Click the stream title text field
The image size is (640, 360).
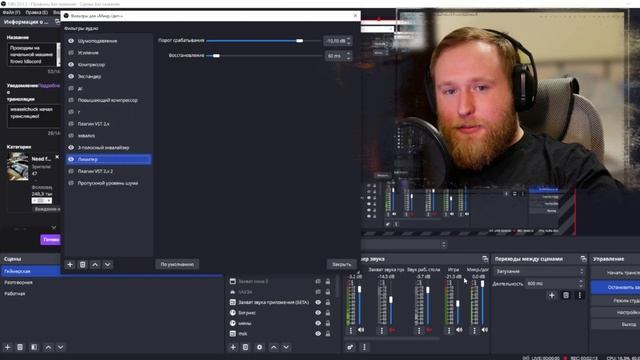click(33, 54)
